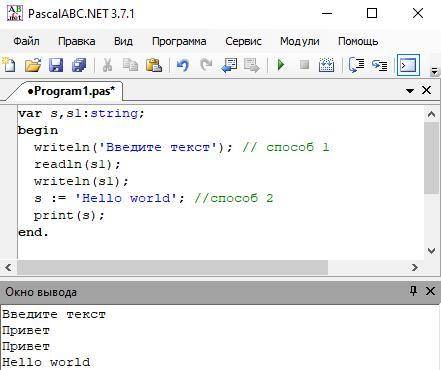The height and width of the screenshot is (370, 441).
Task: Click the editor scroll down arrow
Action: (x=431, y=251)
